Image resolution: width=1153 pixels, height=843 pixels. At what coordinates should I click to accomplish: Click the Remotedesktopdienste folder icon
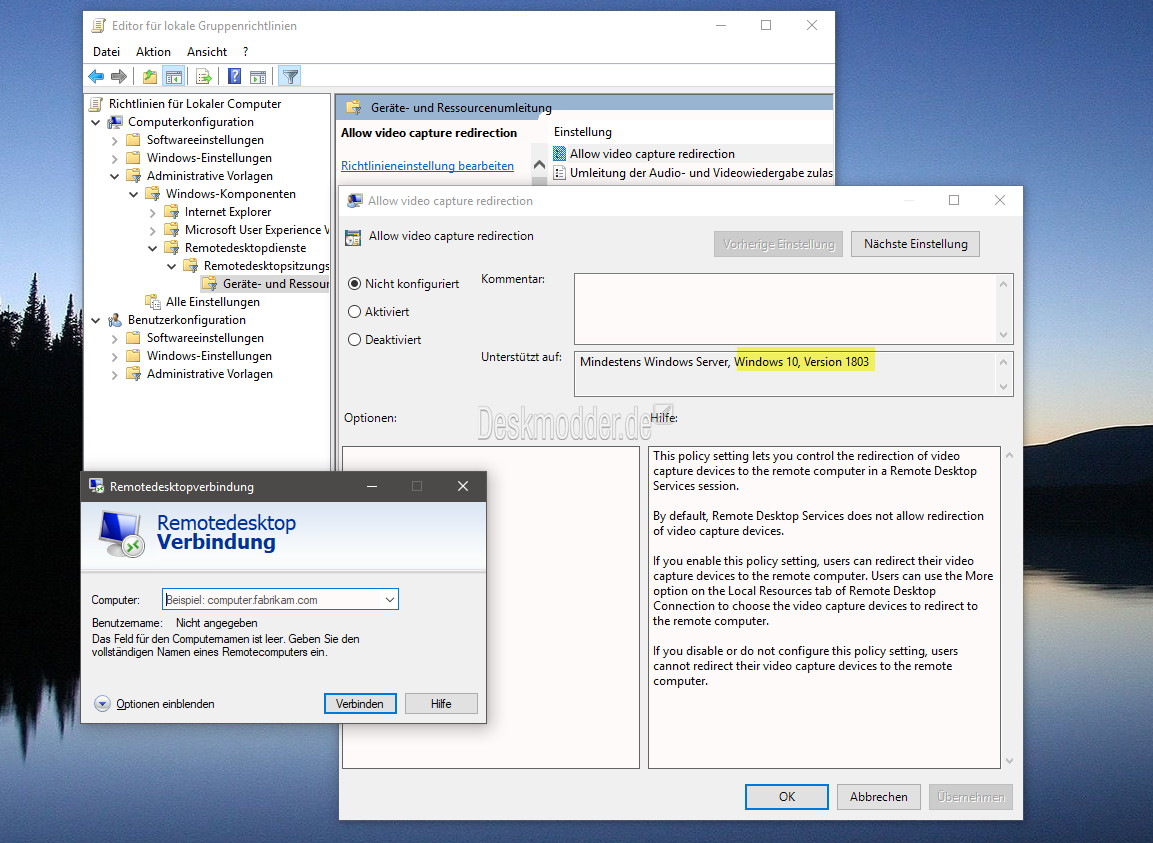[171, 248]
